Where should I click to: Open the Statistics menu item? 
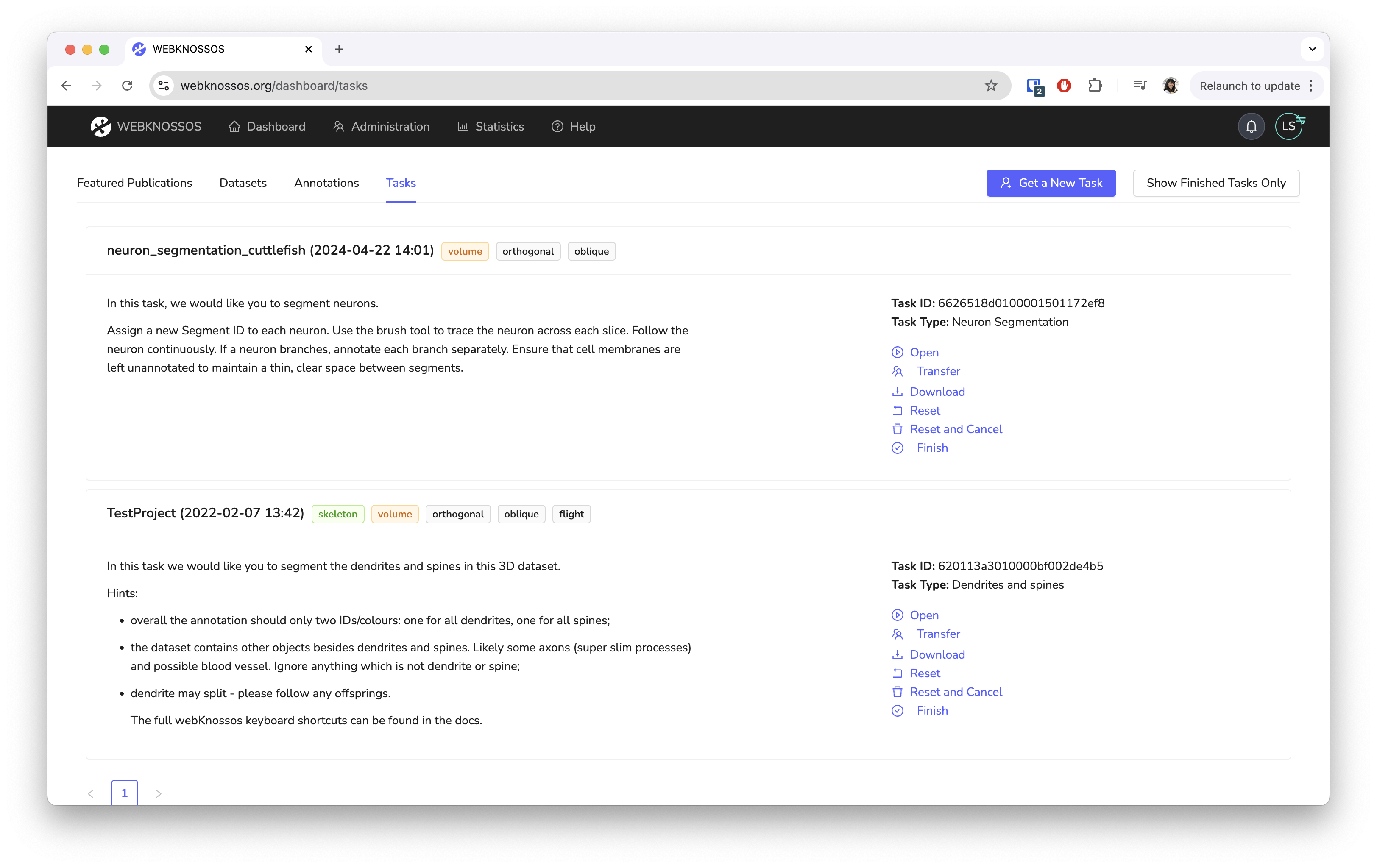coord(491,126)
